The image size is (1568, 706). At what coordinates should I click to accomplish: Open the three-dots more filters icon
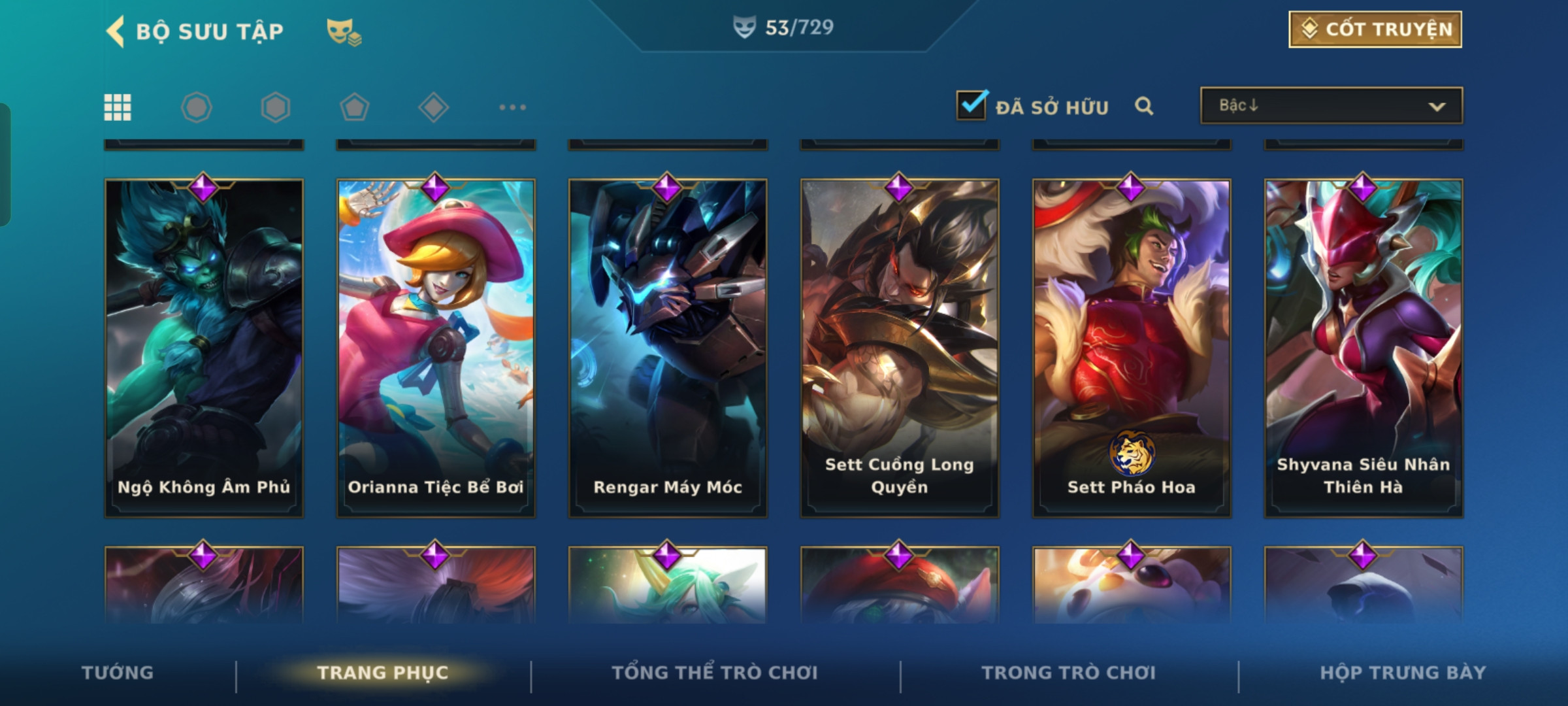coord(512,107)
